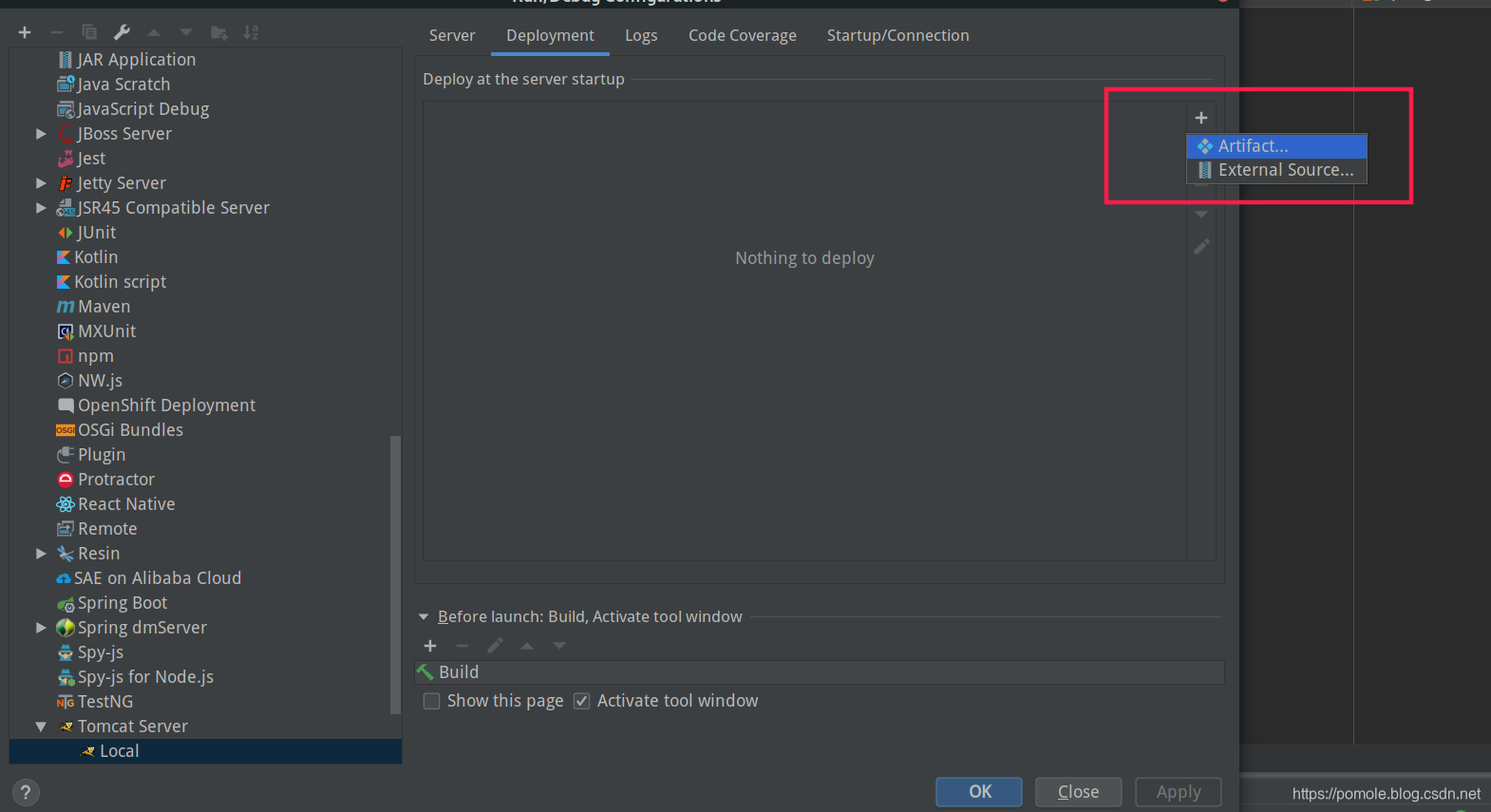Switch to Server tab

point(452,36)
